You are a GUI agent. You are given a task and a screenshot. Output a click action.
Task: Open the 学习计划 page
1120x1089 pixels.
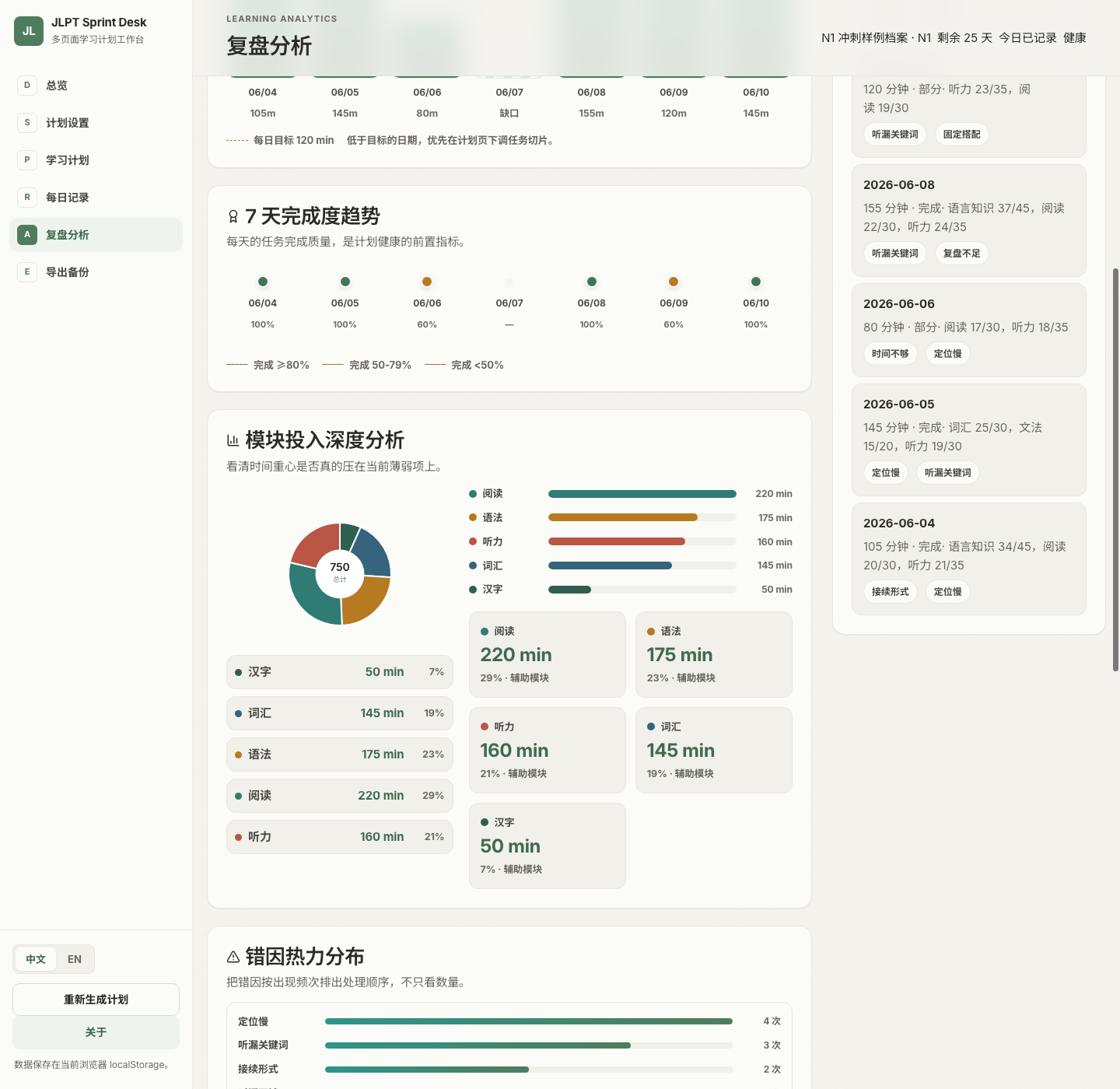click(x=96, y=160)
